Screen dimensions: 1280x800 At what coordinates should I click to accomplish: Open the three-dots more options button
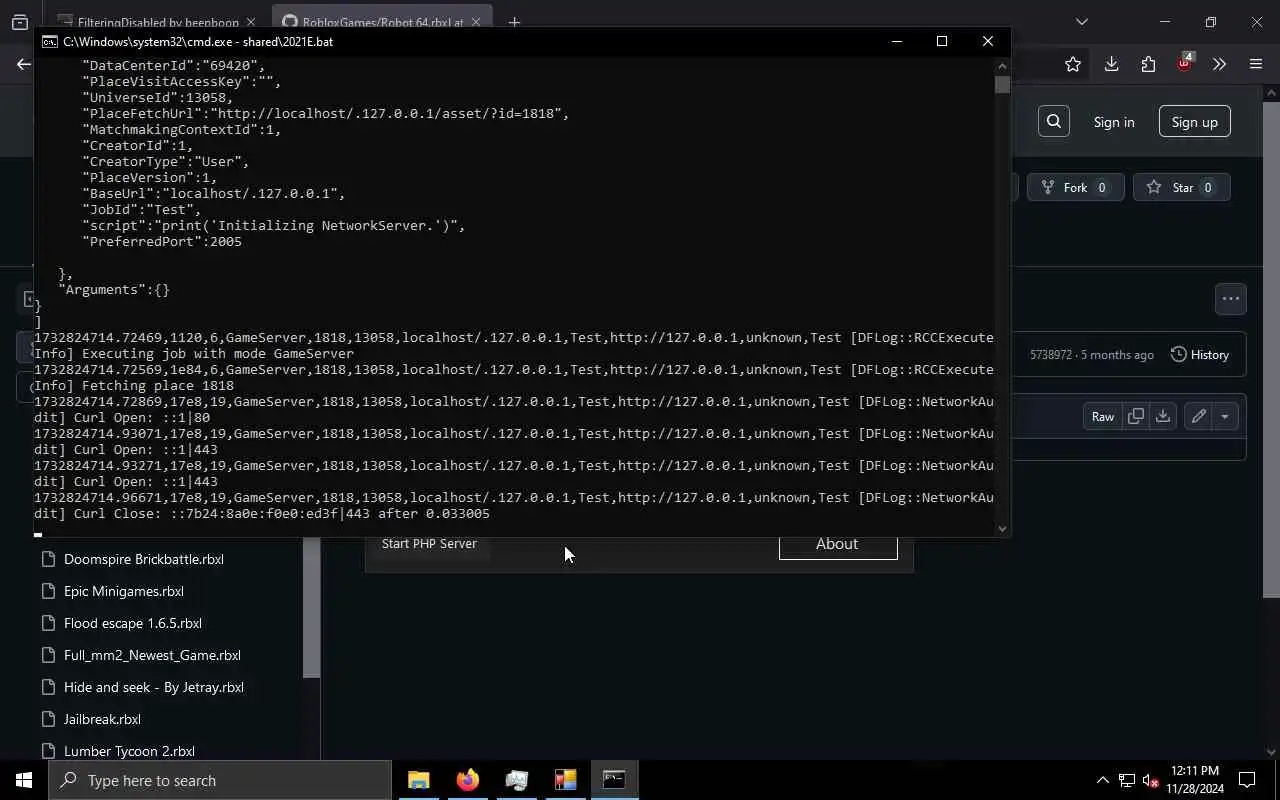coord(1231,298)
